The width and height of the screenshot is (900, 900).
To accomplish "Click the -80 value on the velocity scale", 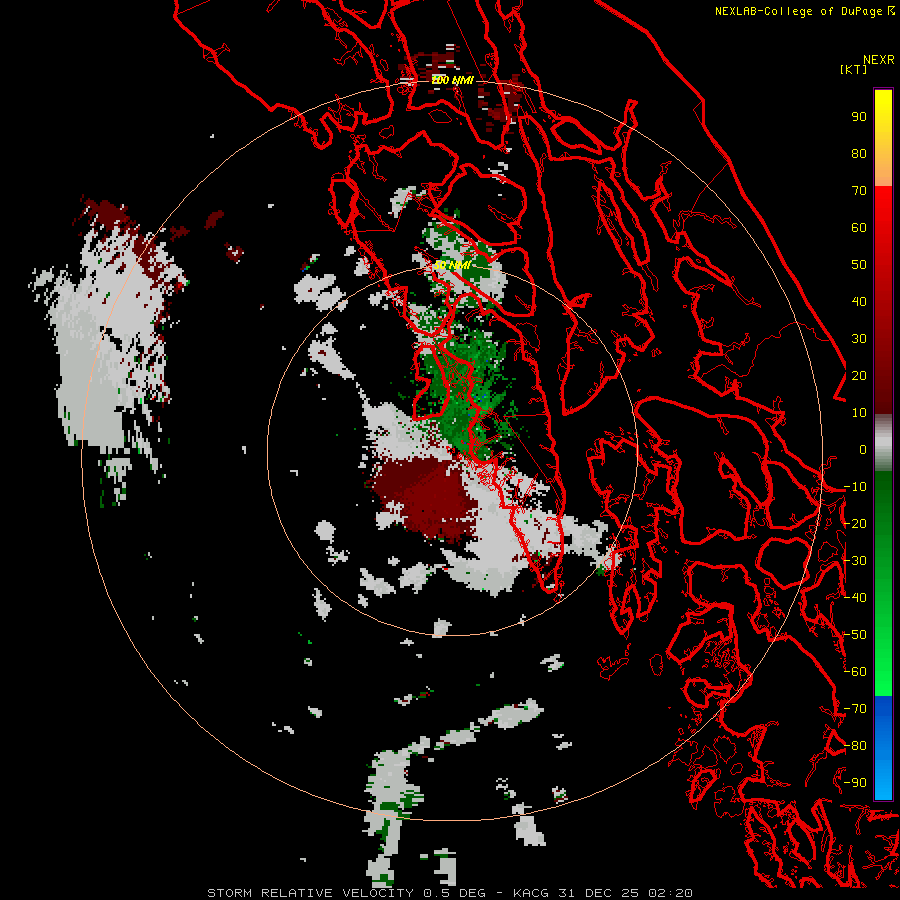I will 855,746.
